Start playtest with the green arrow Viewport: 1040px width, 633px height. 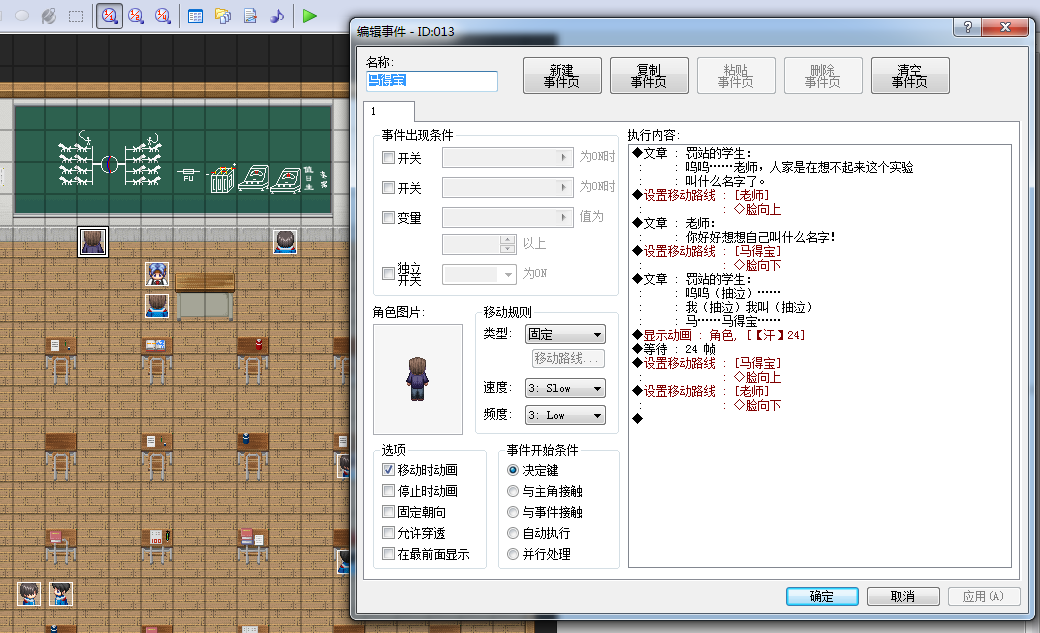pyautogui.click(x=309, y=16)
